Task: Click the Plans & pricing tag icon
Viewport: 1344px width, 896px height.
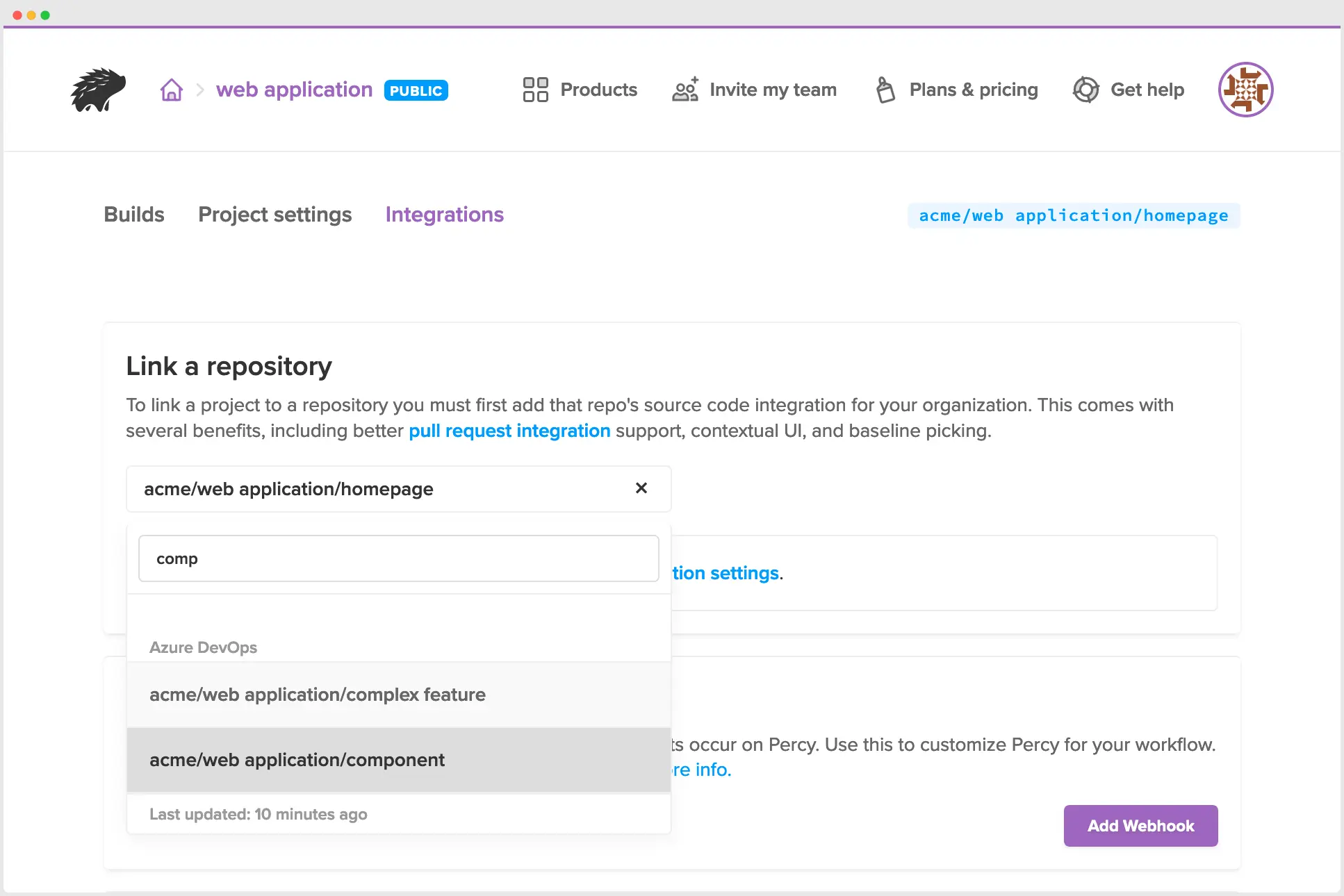Action: [885, 90]
